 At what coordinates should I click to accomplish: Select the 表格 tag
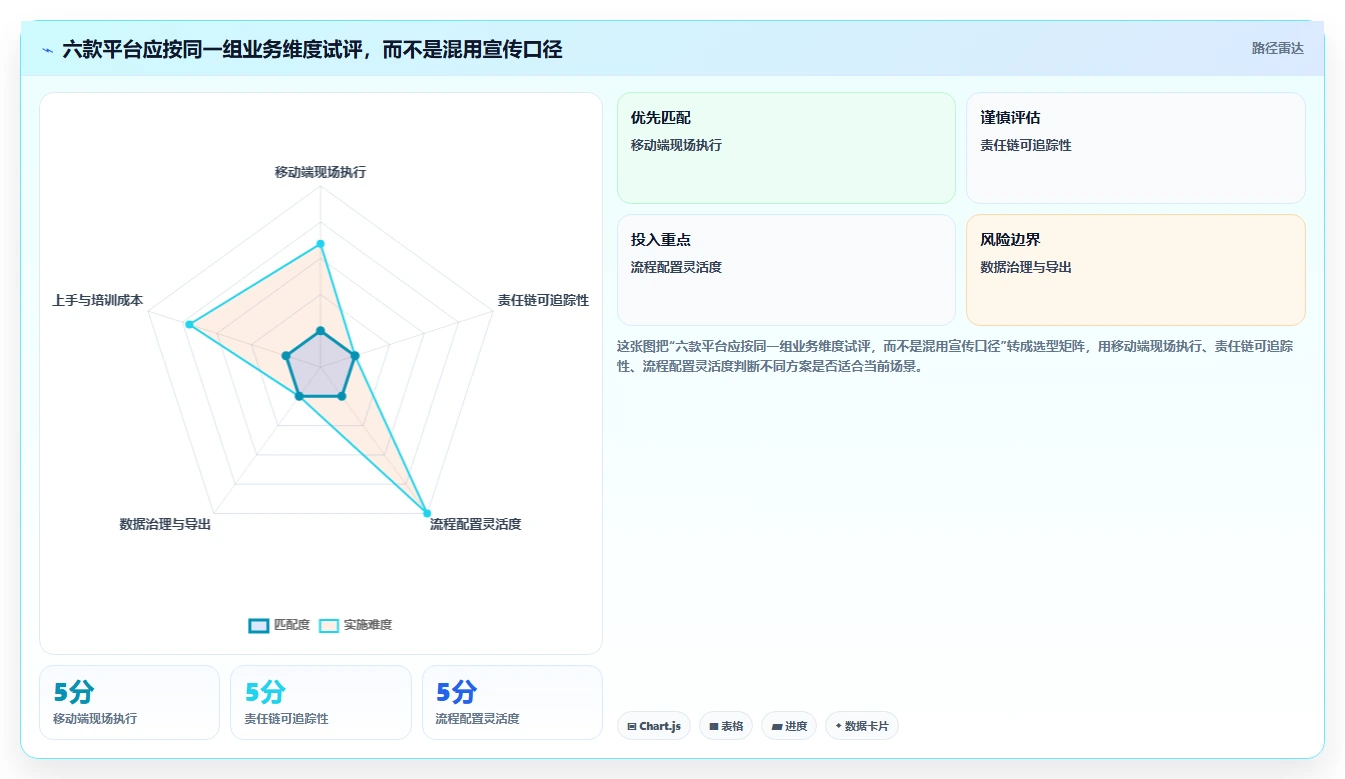pos(726,726)
